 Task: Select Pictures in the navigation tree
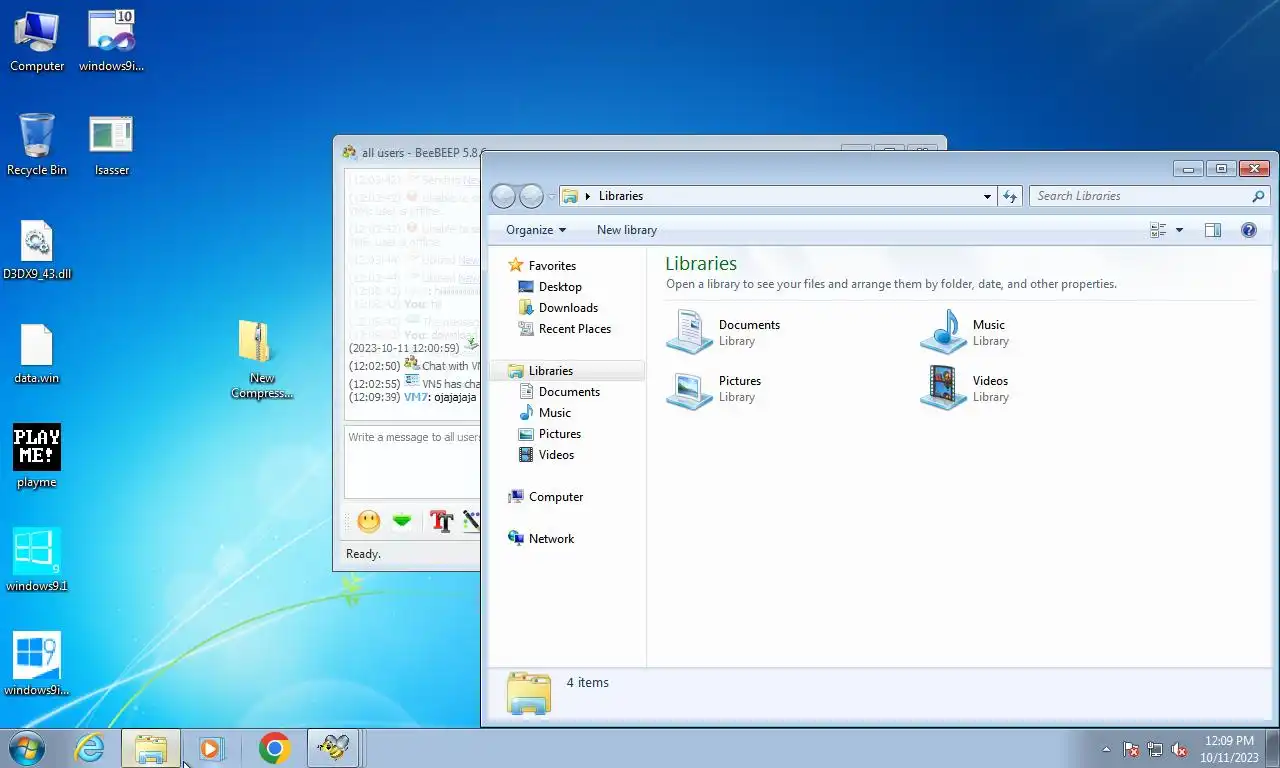[549, 433]
